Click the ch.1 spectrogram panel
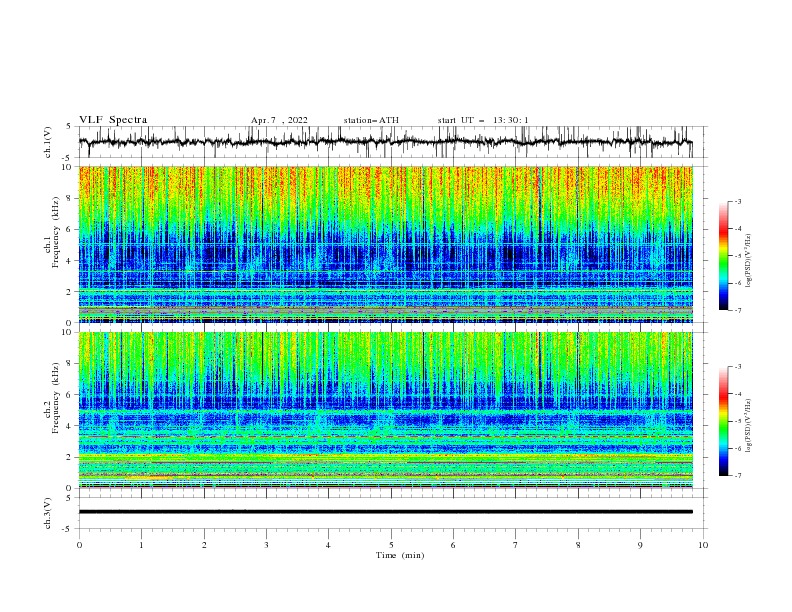This screenshot has width=792, height=612. coord(386,244)
